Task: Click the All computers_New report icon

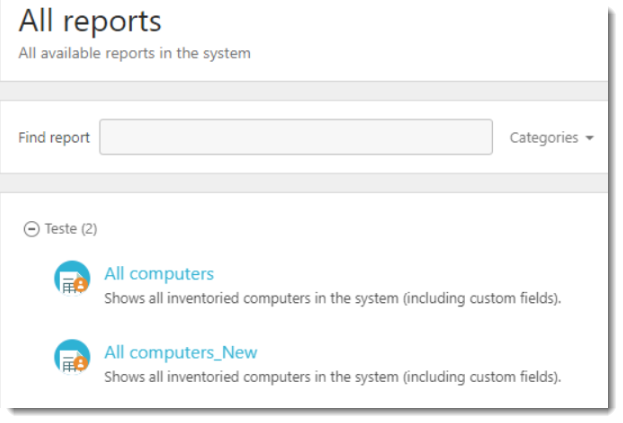Action: pyautogui.click(x=72, y=357)
